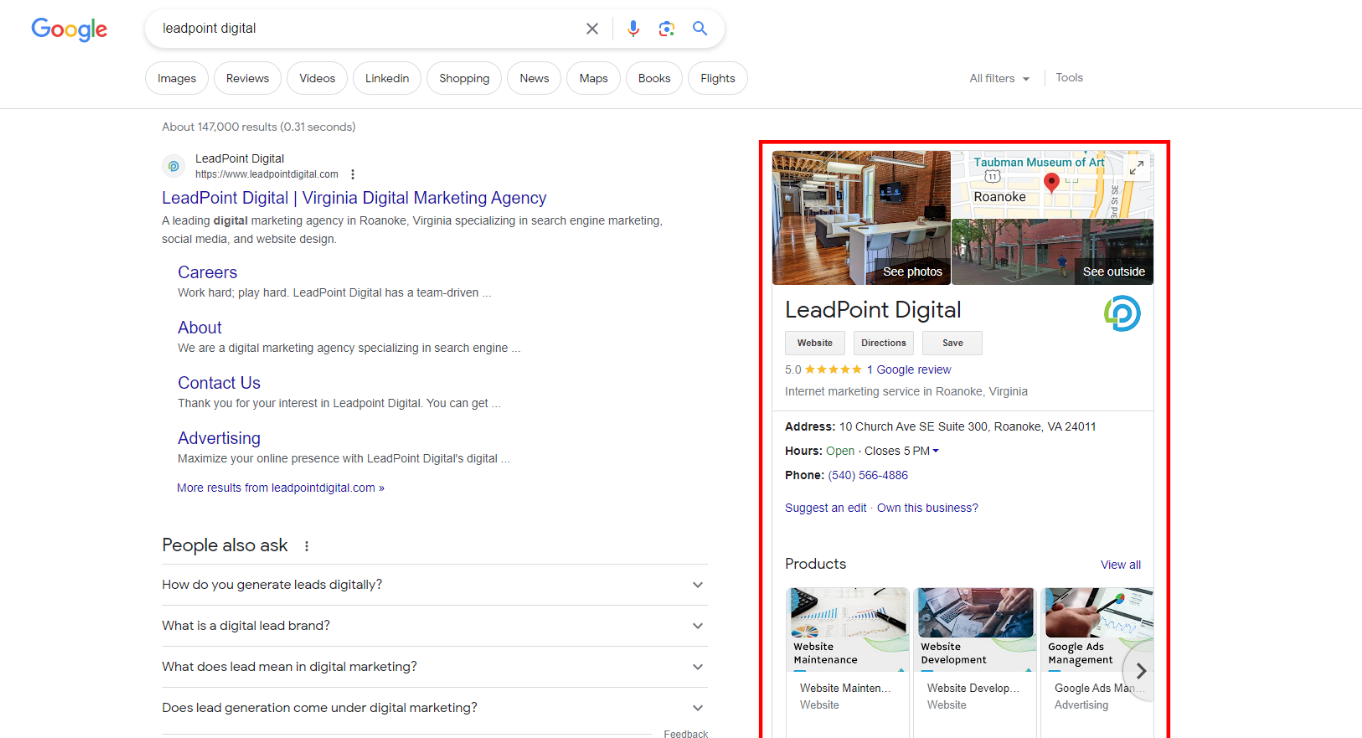Open the Careers sitelink
Viewport: 1362px width, 738px height.
point(207,272)
